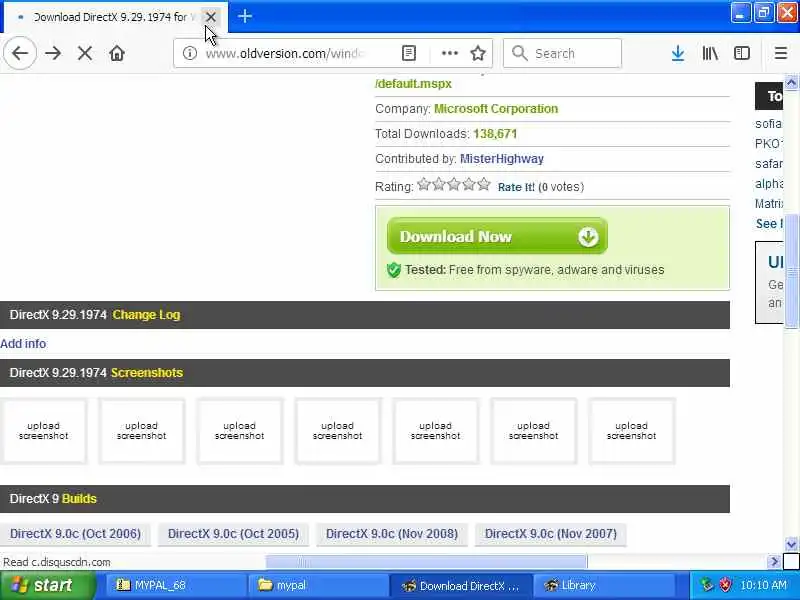Open DirectX 9.0c (Nov 2007) build

point(551,534)
